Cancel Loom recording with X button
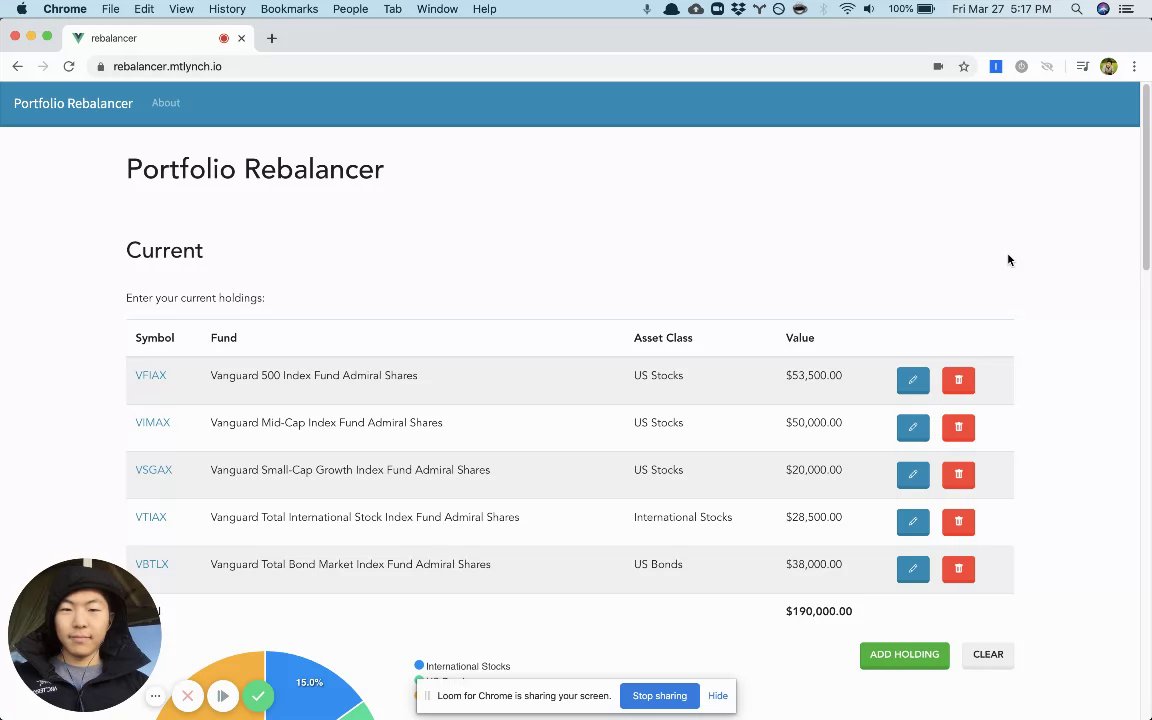This screenshot has height=720, width=1152. point(187,696)
